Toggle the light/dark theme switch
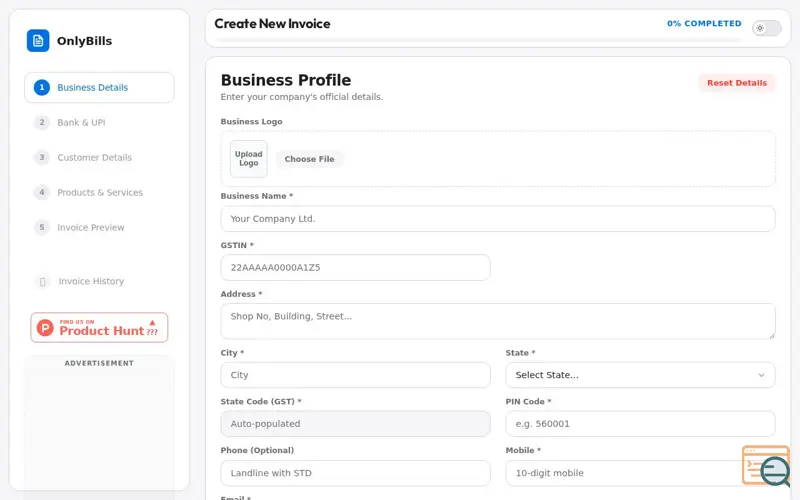This screenshot has height=500, width=800. pos(766,28)
